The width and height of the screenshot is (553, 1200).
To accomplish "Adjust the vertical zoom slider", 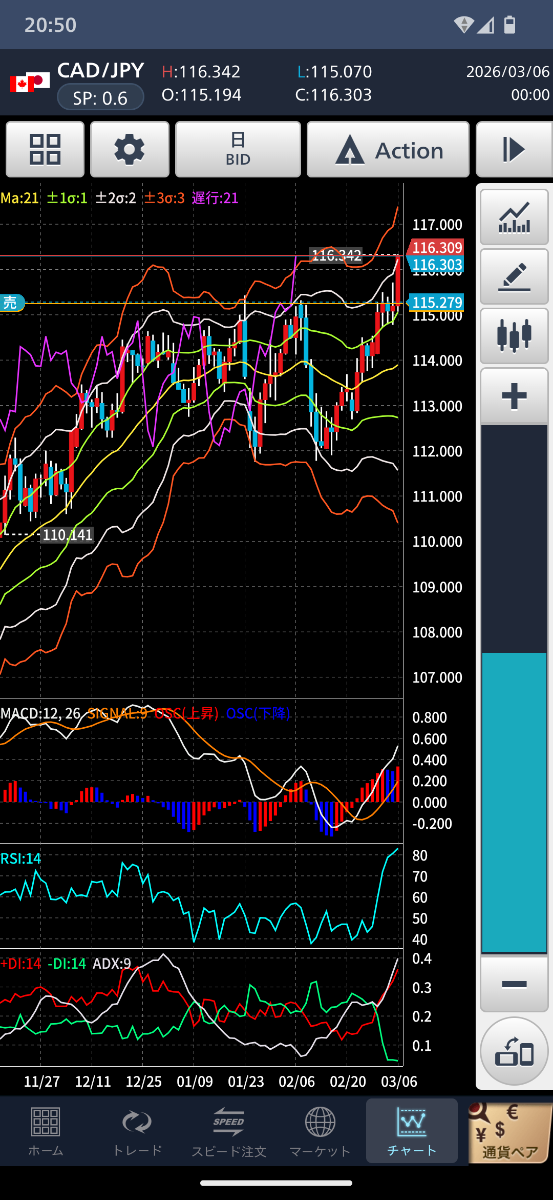I will [x=514, y=689].
